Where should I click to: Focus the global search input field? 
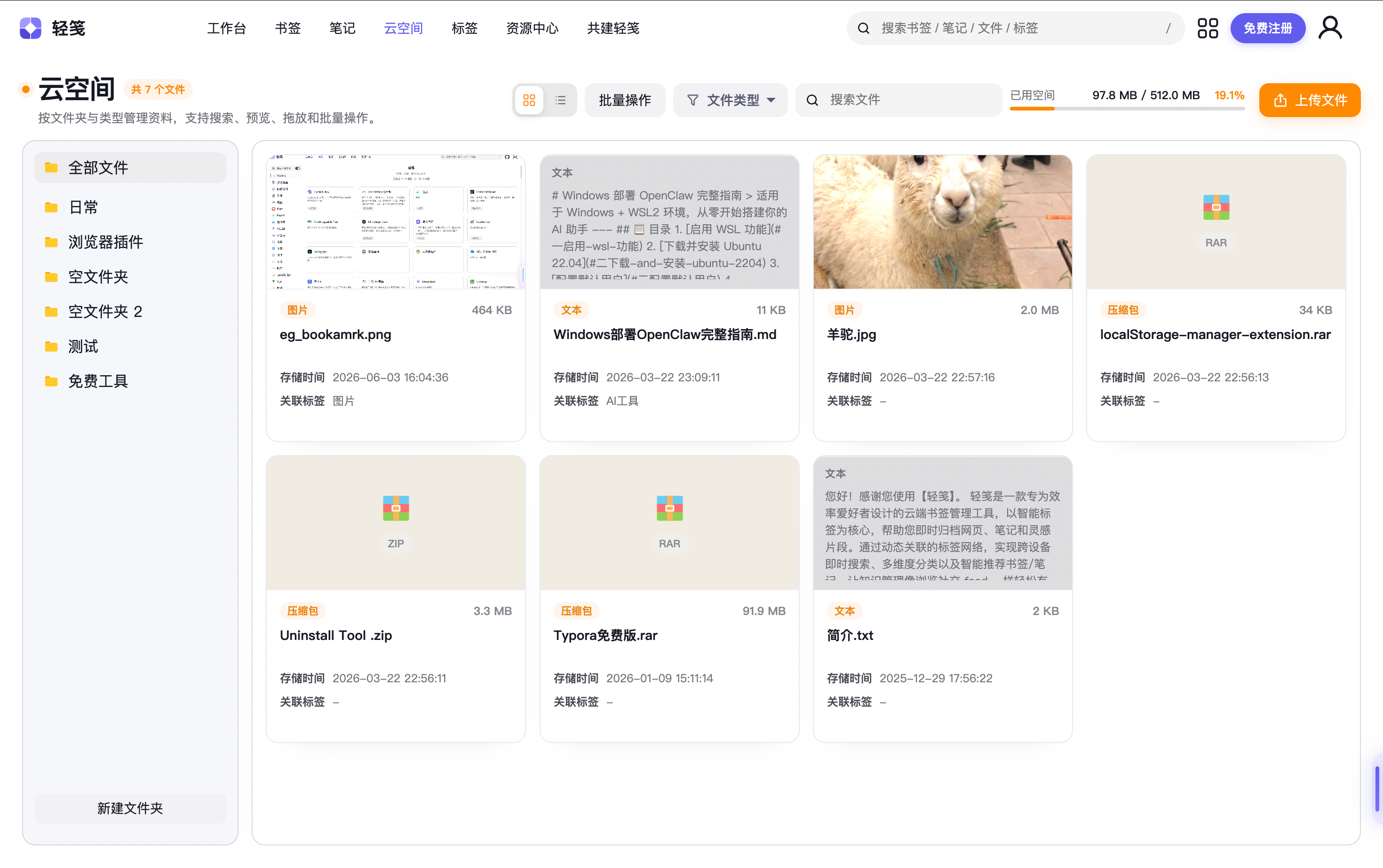pos(1016,28)
